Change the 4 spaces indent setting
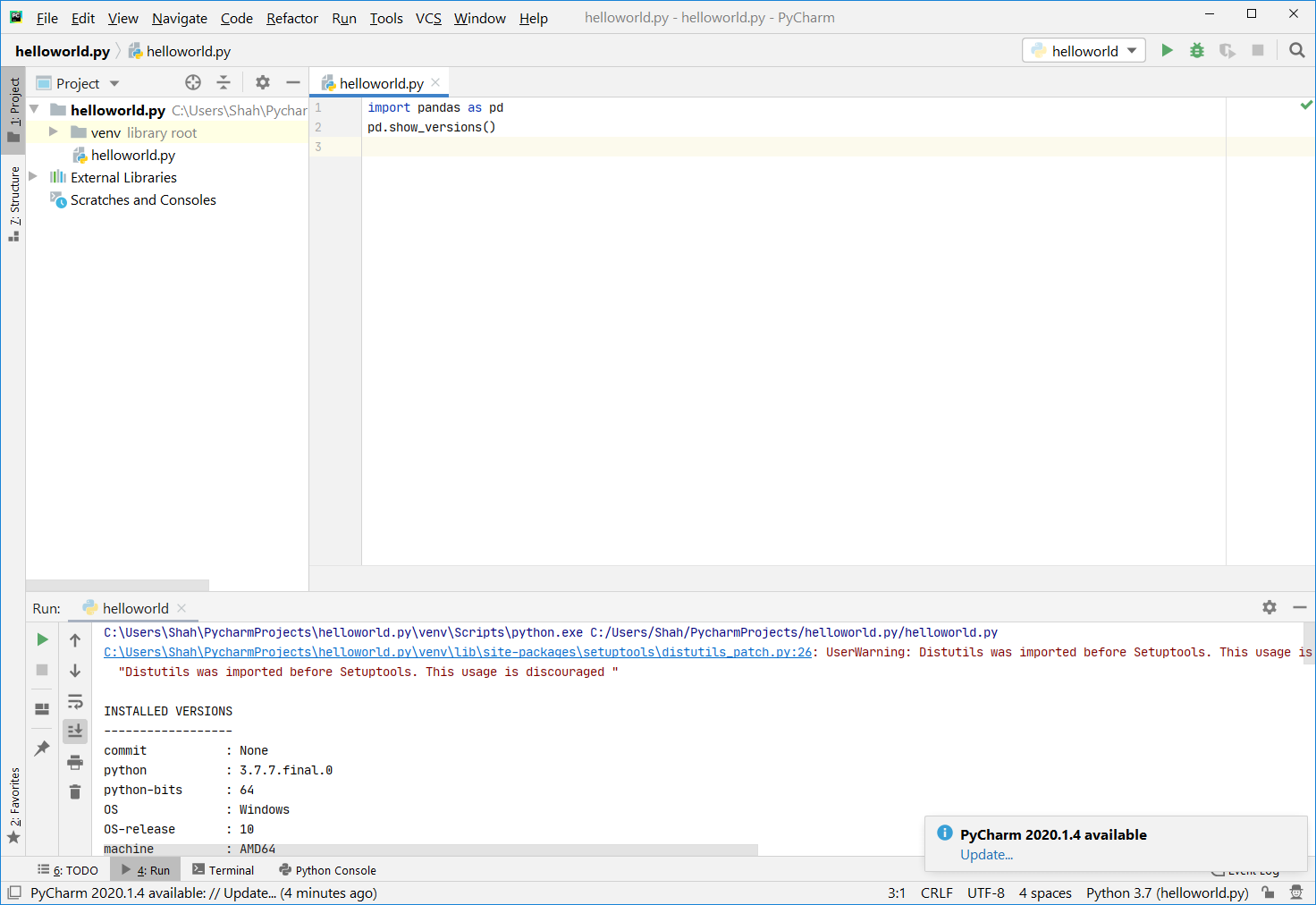This screenshot has width=1316, height=905. (x=1045, y=892)
